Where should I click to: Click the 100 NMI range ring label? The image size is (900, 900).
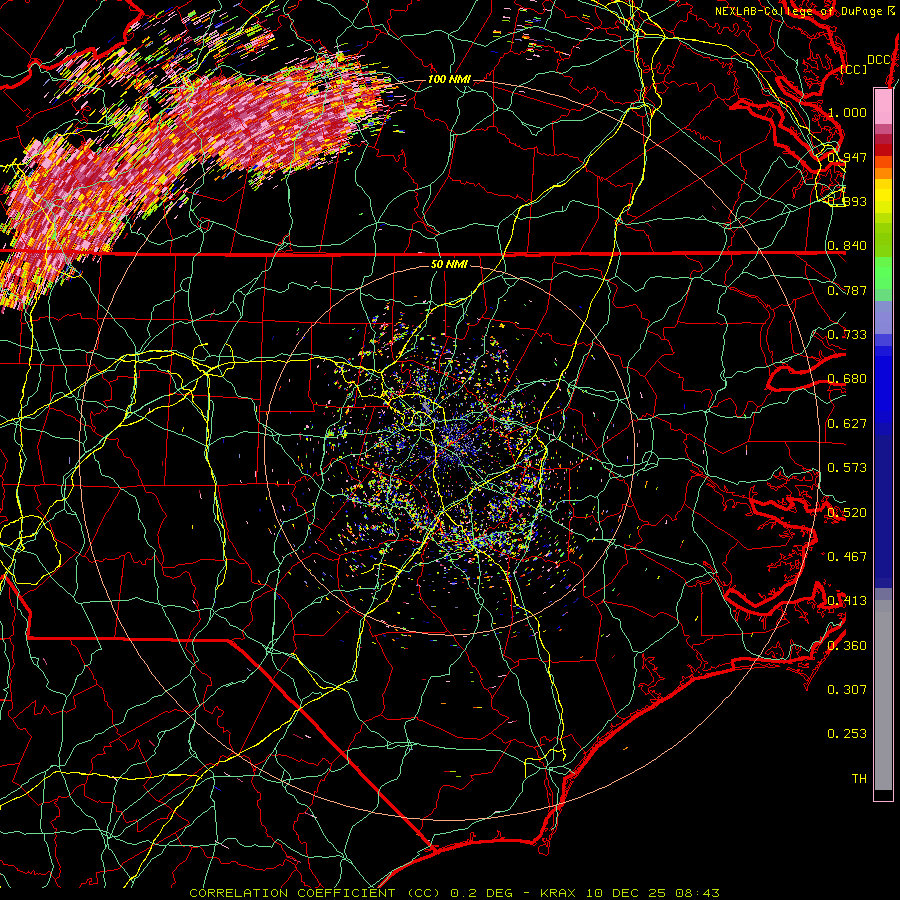click(449, 79)
